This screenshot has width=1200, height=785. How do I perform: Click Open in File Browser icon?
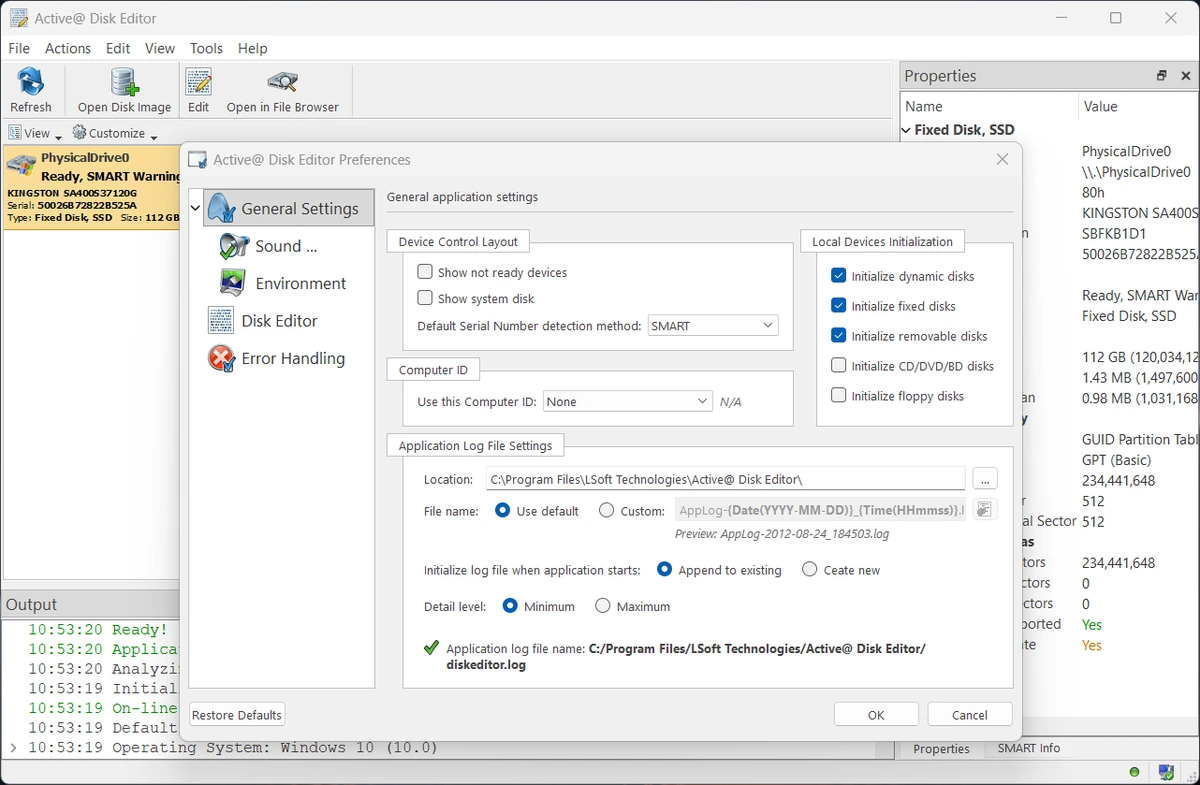pos(282,82)
